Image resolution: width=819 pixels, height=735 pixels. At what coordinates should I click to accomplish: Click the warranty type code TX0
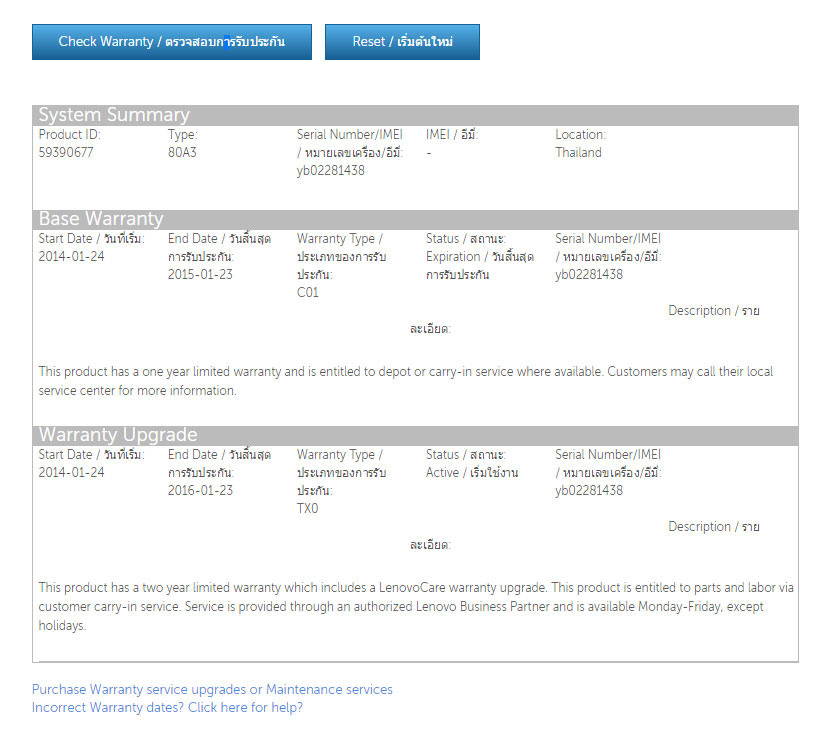tap(308, 509)
